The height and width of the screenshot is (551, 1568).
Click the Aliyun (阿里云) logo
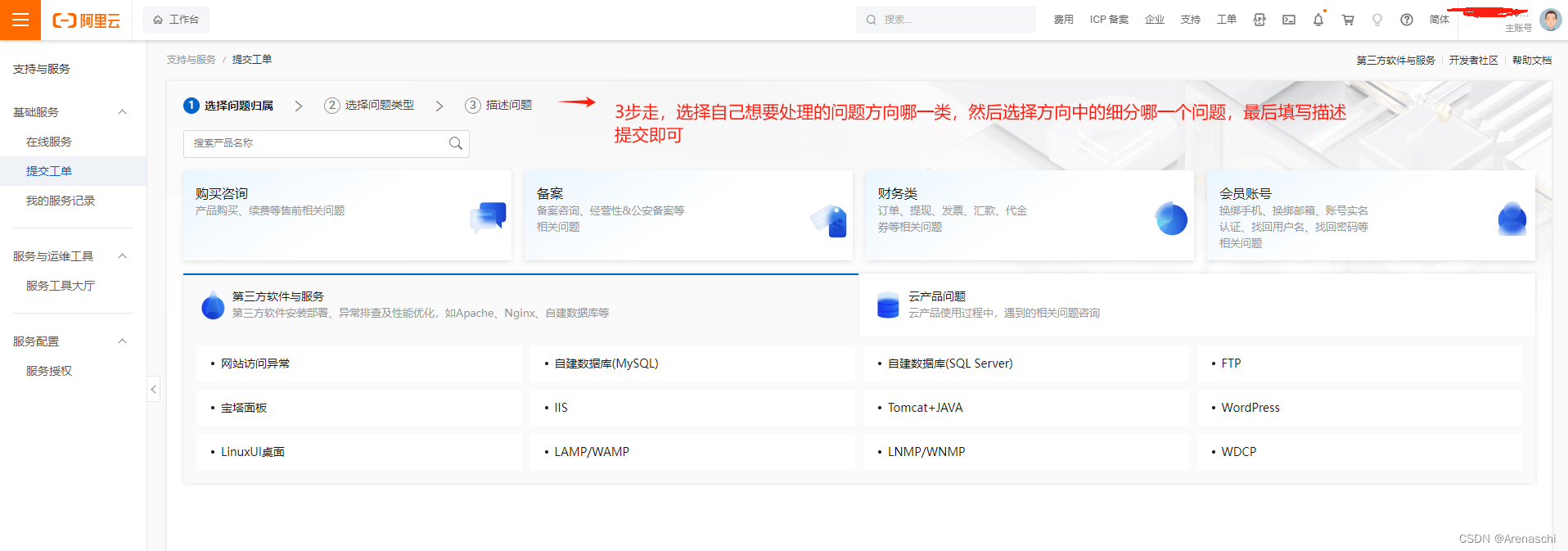coord(86,20)
